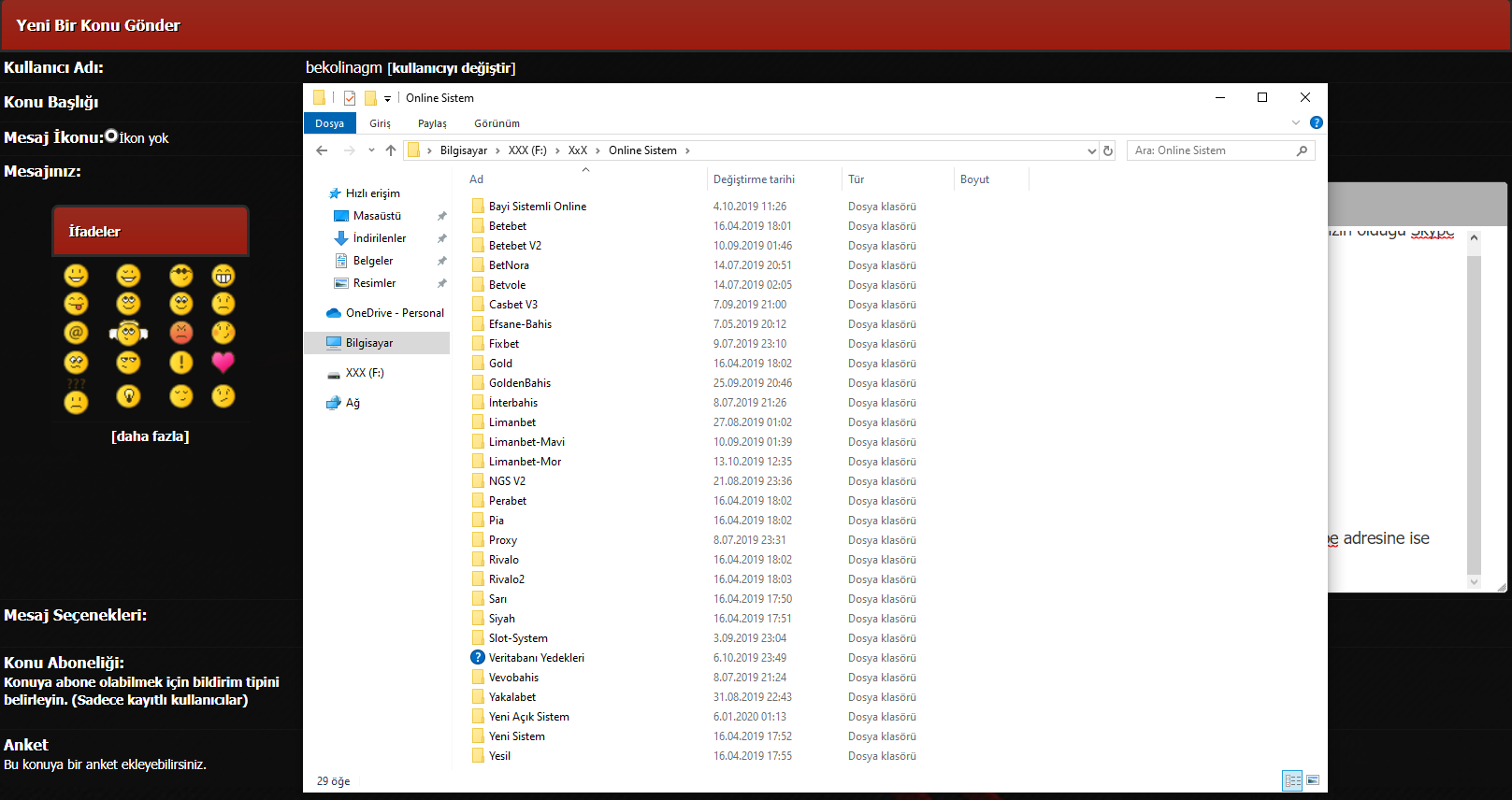The height and width of the screenshot is (800, 1512).
Task: Click the message editor scroll-up arrow
Action: pyautogui.click(x=1474, y=238)
